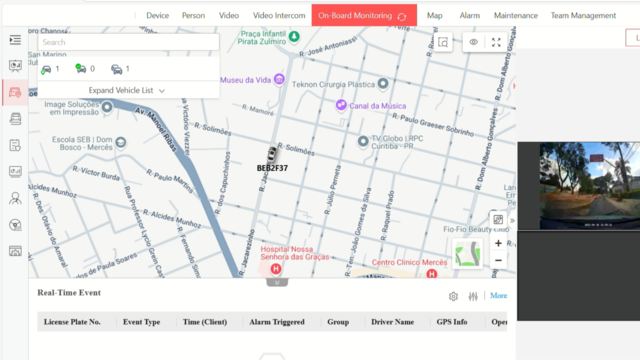Click Museu da Vida map marker

point(279,79)
